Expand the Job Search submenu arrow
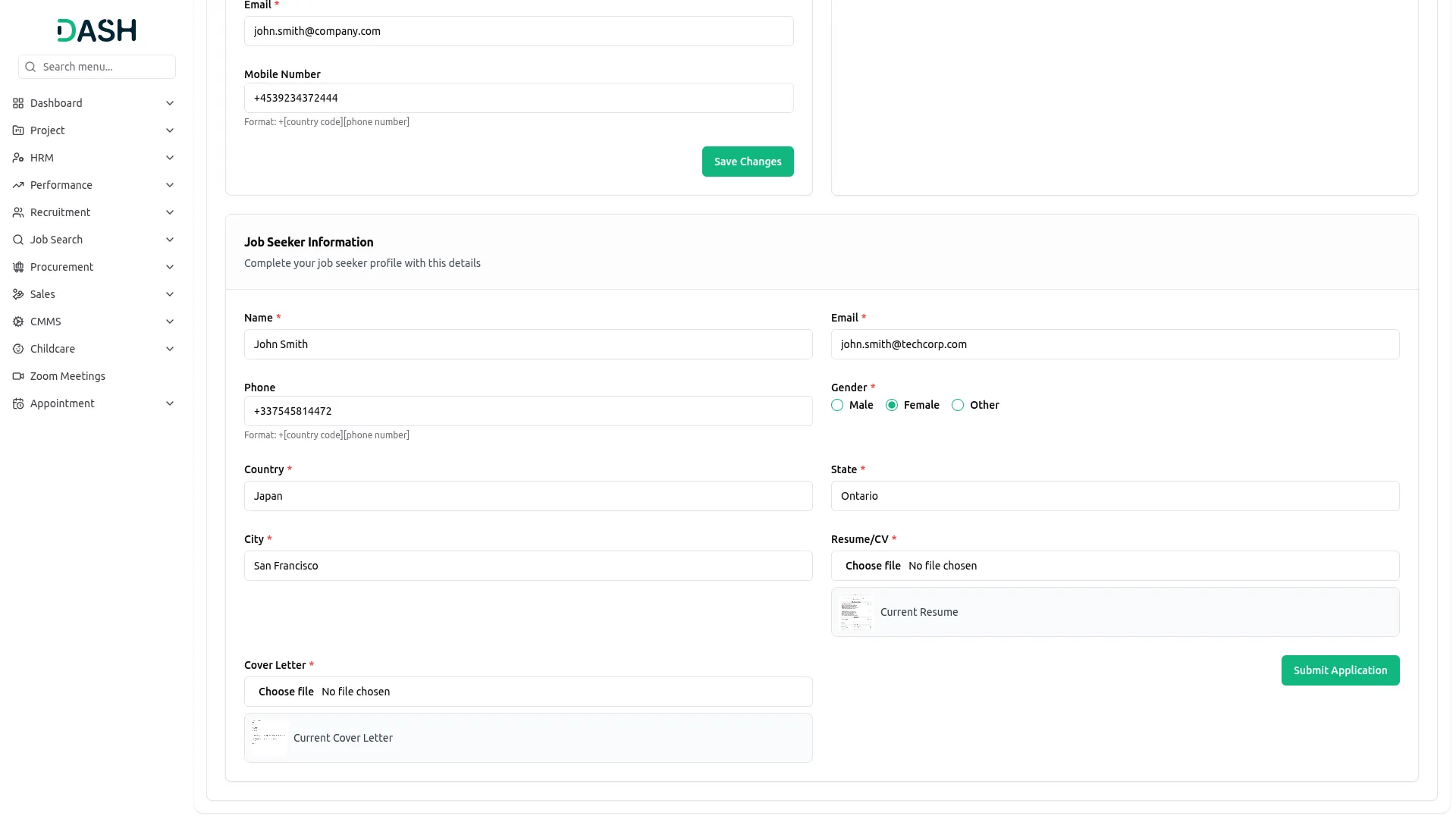1456x819 pixels. (x=170, y=240)
